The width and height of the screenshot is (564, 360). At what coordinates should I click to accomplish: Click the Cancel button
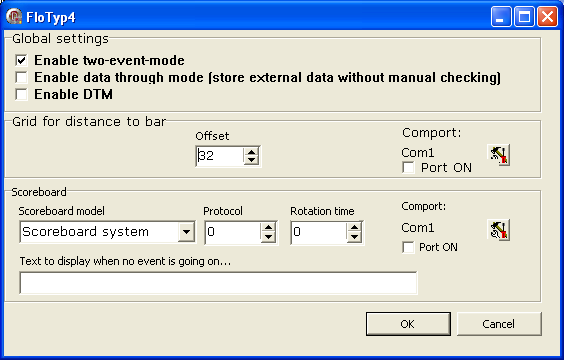(x=499, y=324)
